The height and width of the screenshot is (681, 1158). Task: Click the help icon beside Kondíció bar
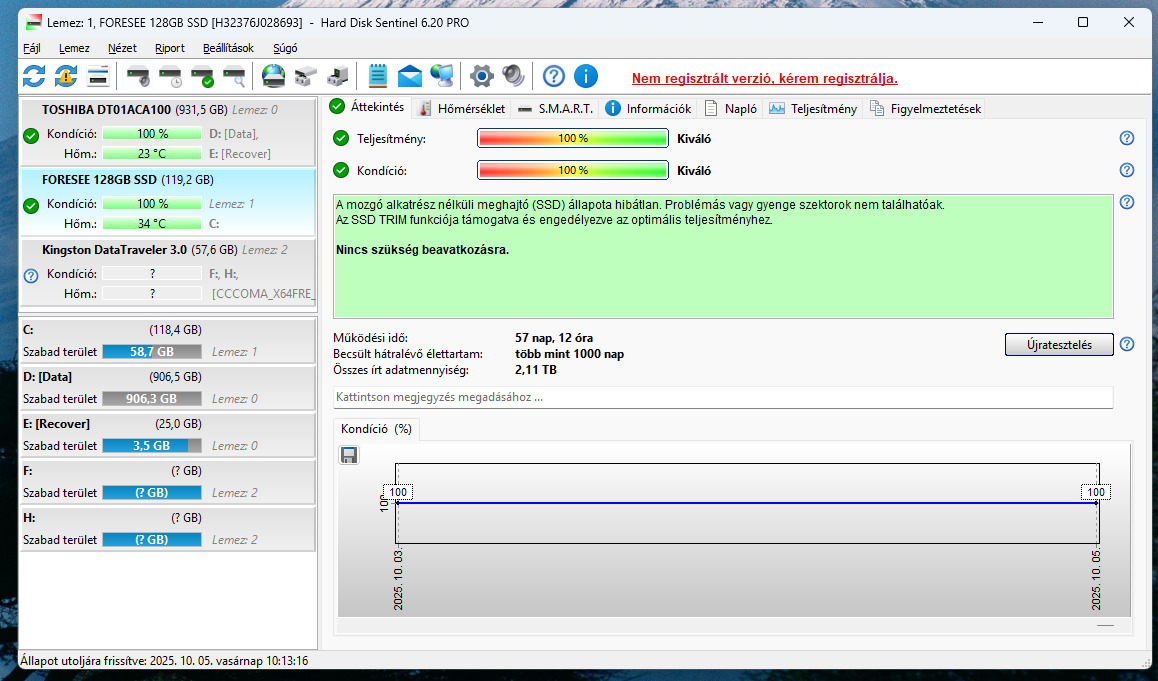[1127, 170]
